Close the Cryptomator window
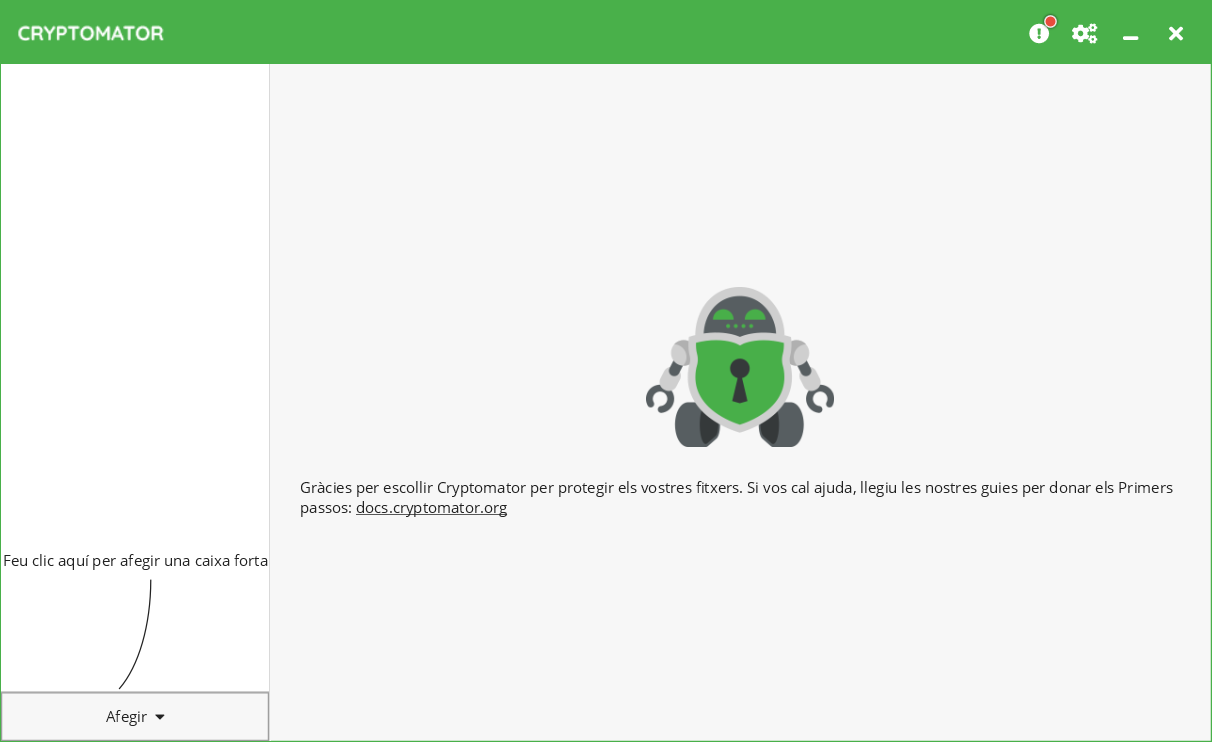The width and height of the screenshot is (1212, 742). coord(1176,33)
